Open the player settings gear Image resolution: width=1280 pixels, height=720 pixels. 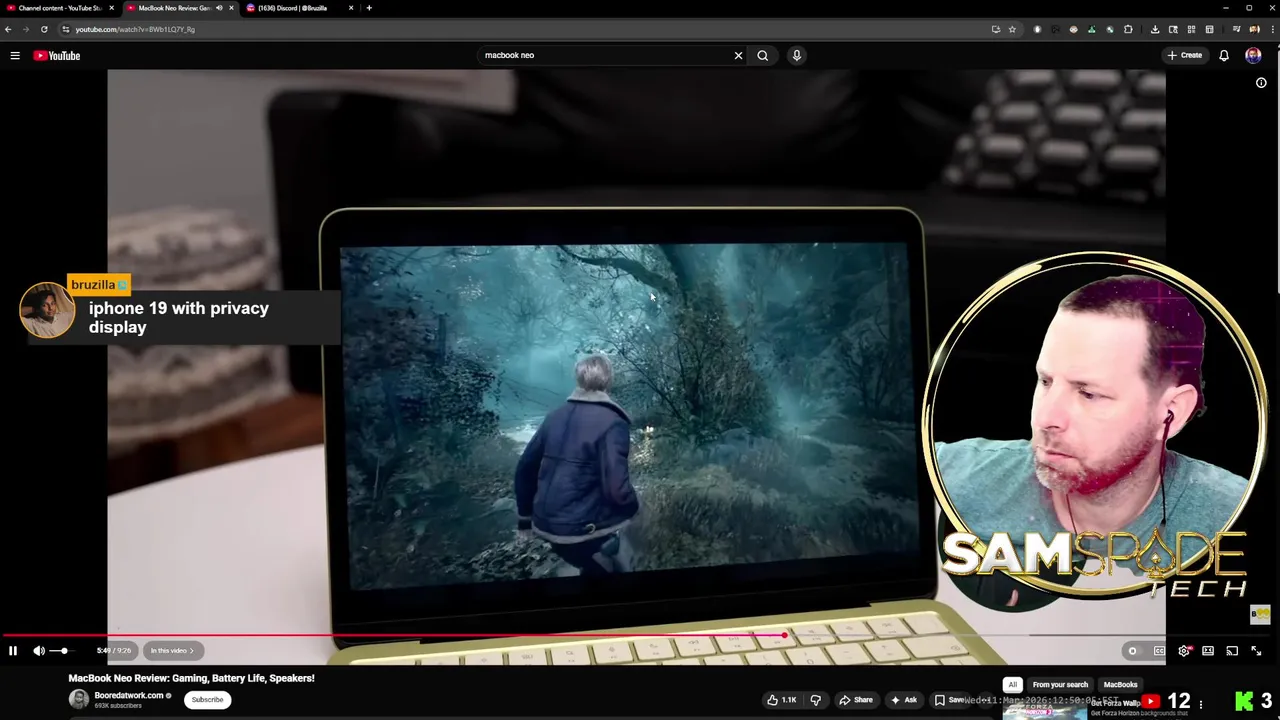pos(1184,651)
